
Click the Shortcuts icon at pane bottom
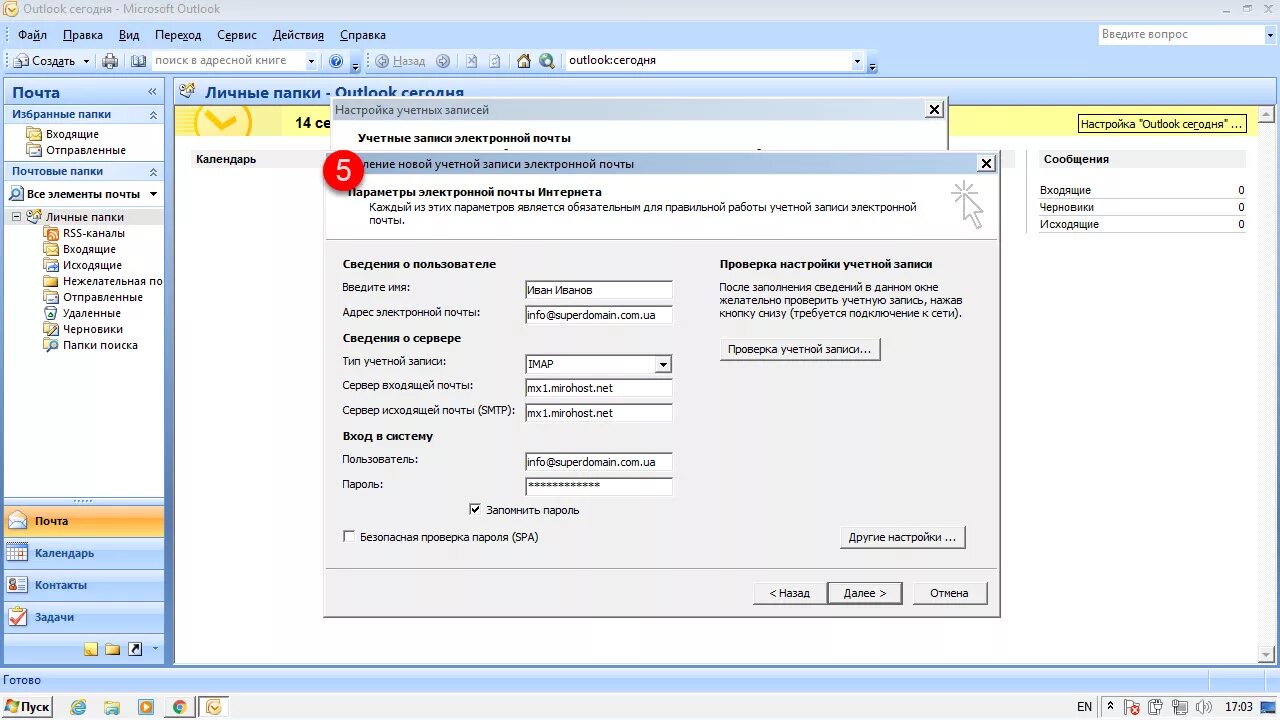[135, 649]
